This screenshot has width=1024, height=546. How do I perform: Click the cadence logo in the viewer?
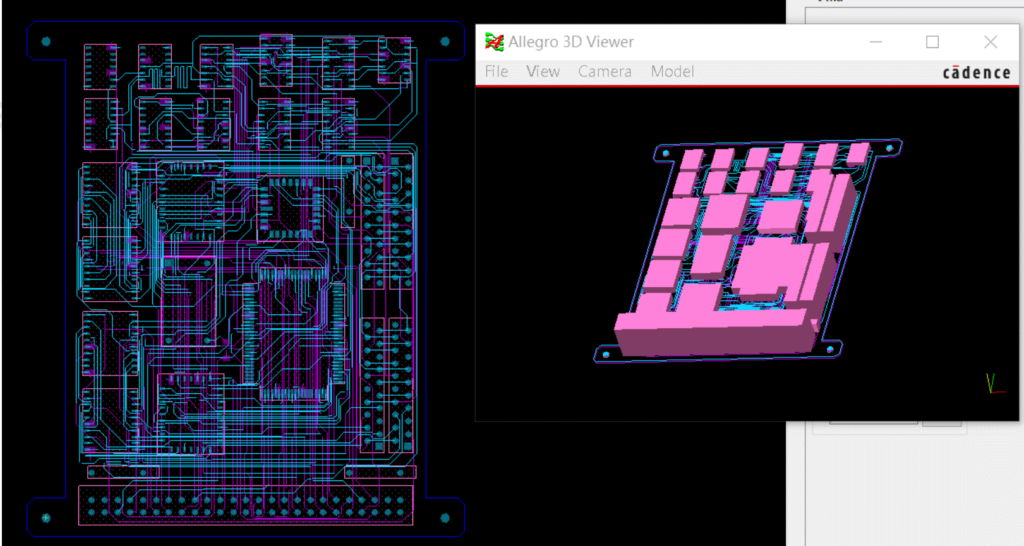(976, 72)
